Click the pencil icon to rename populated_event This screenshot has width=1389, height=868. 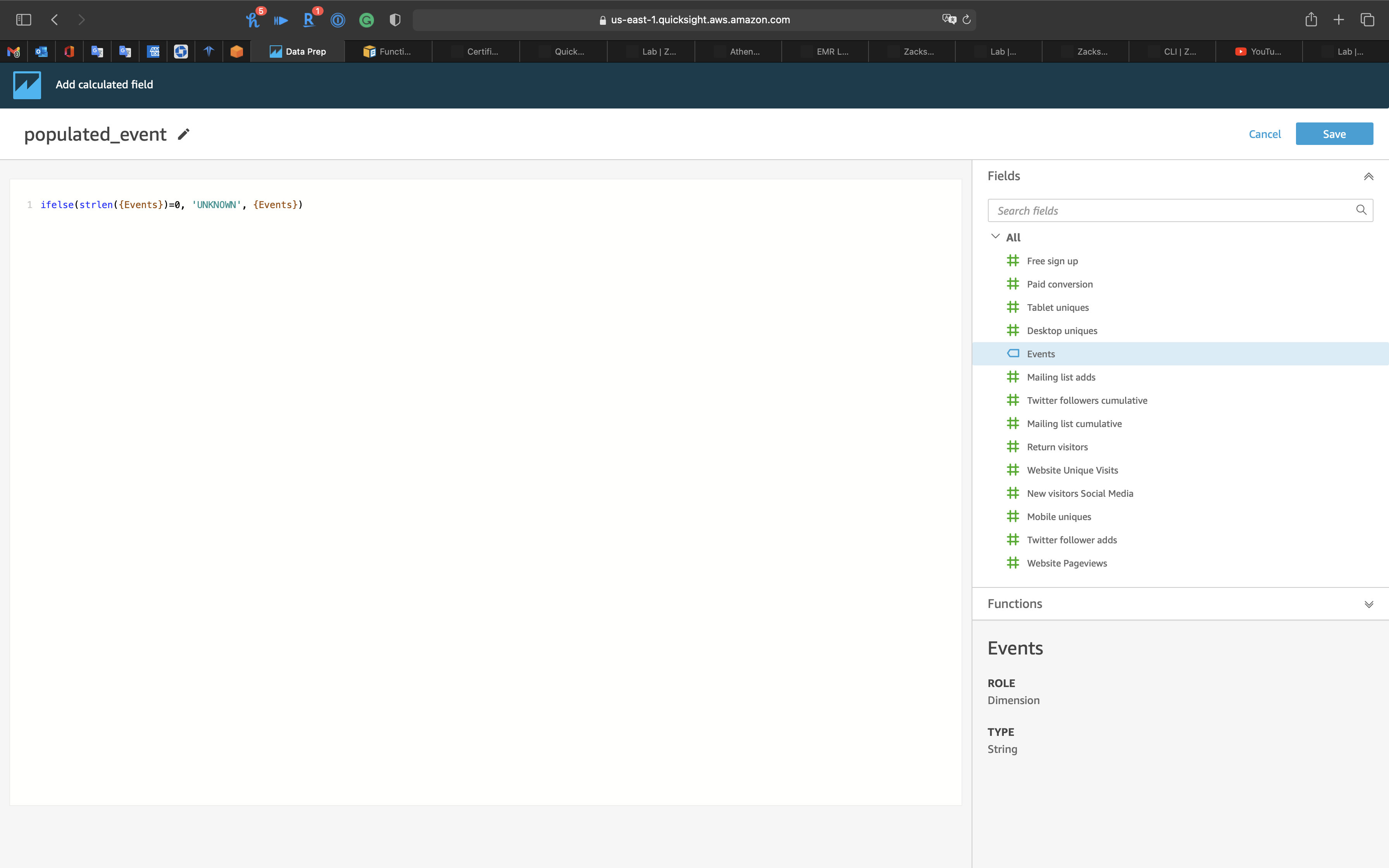tap(183, 134)
